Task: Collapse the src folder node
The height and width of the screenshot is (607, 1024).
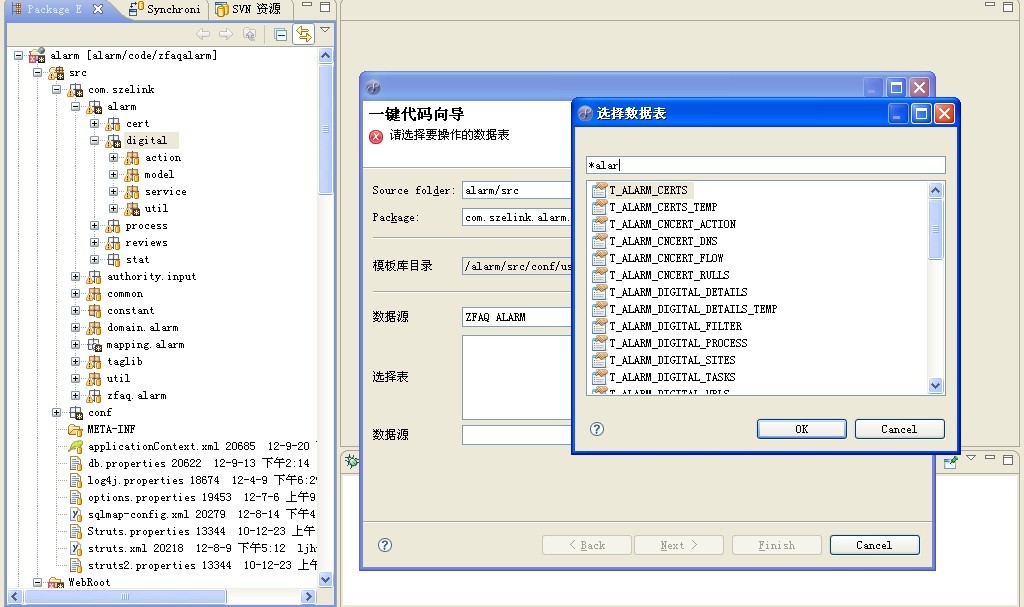Action: (37, 73)
